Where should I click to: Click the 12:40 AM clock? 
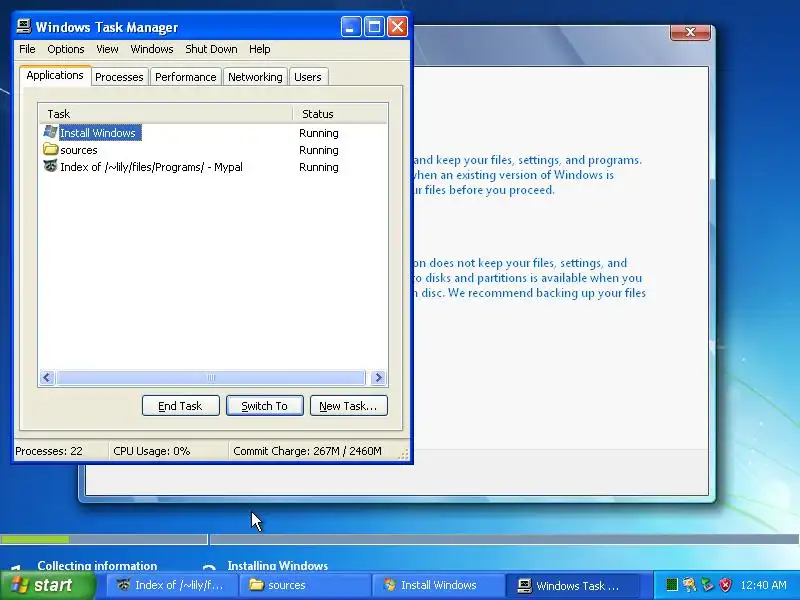763,585
